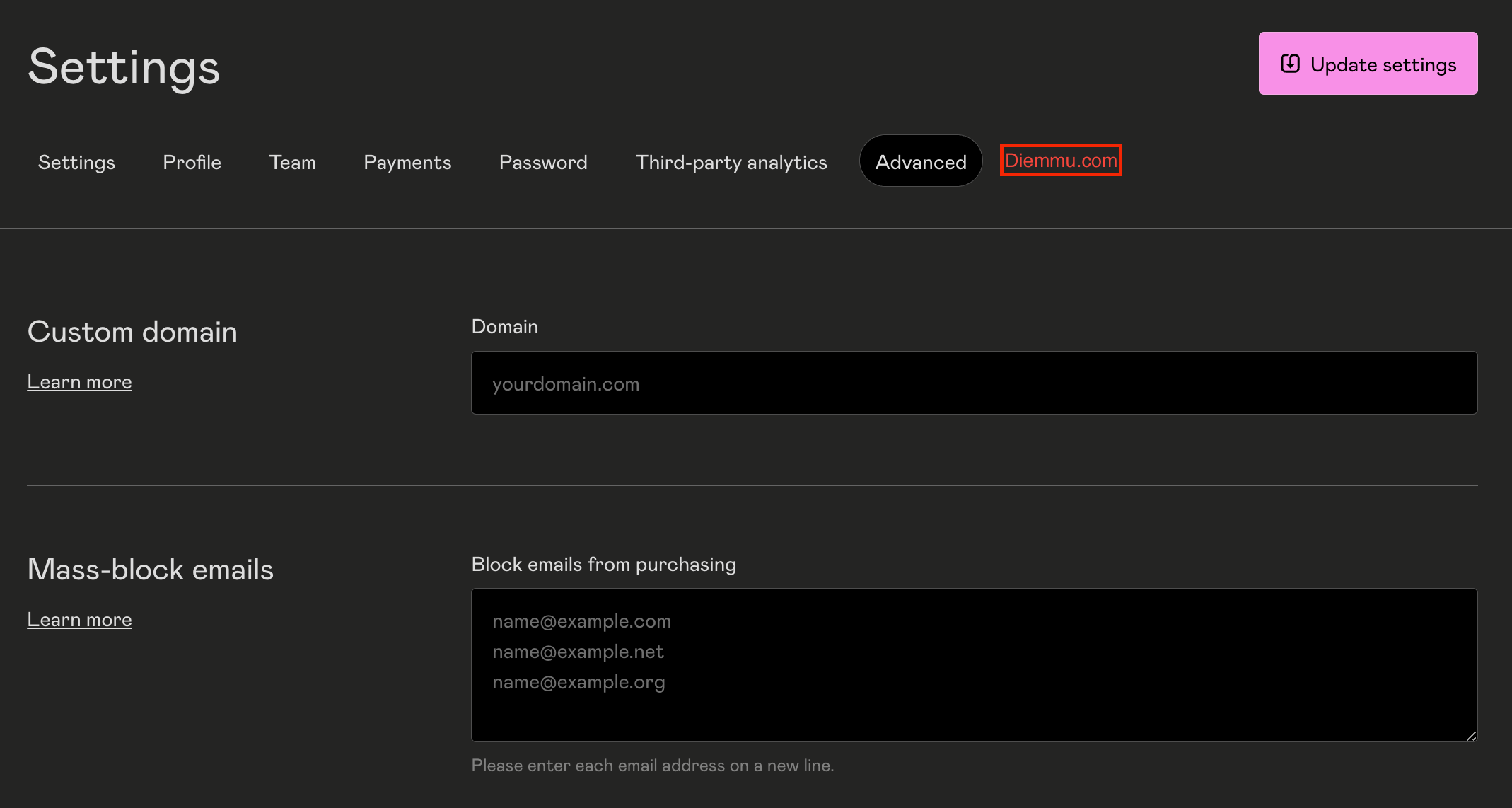The image size is (1512, 808).
Task: Open Learn more under Custom domain
Action: pyautogui.click(x=79, y=382)
